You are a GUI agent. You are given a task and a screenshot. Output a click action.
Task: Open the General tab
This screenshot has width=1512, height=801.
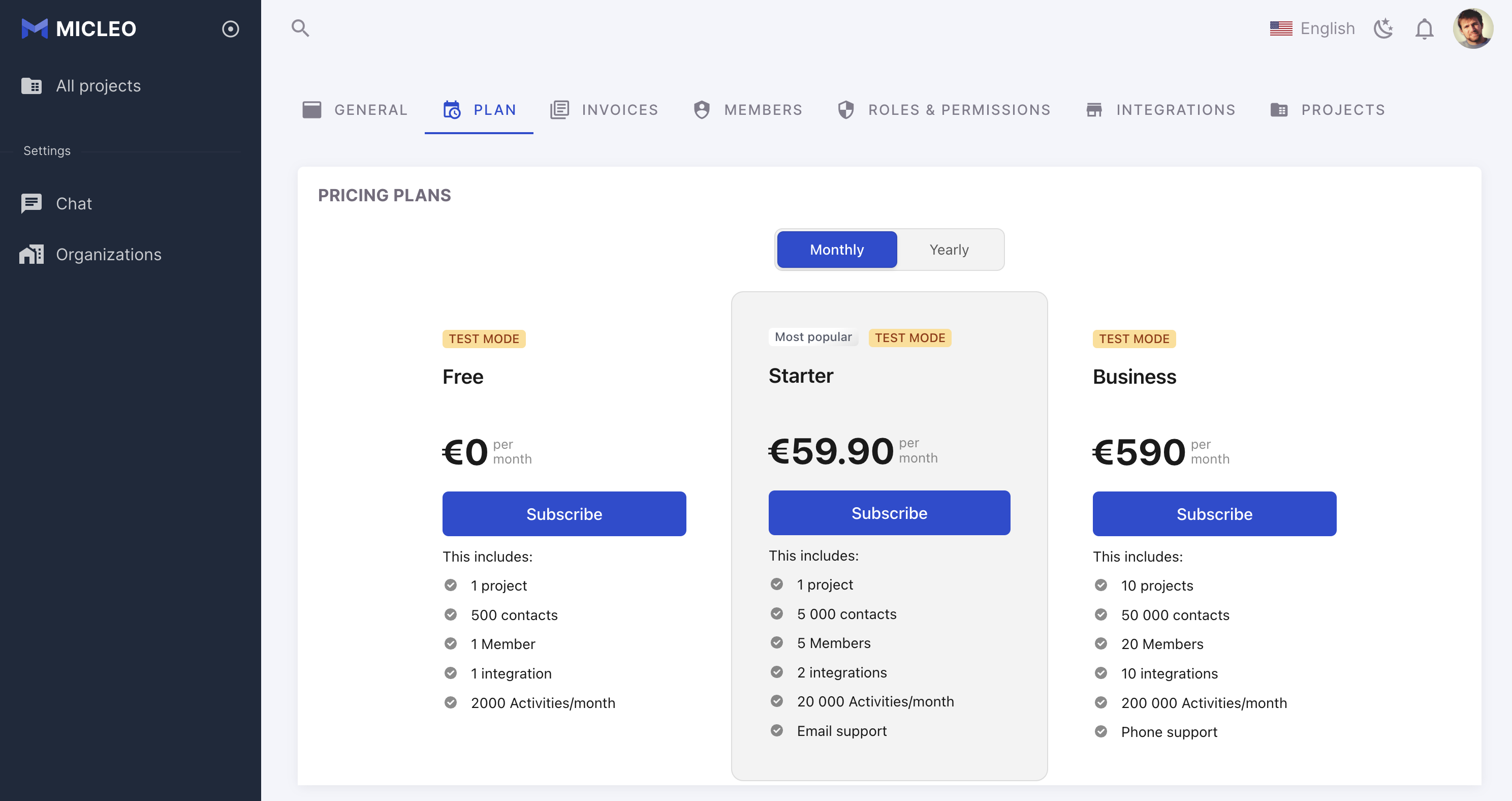click(x=355, y=110)
